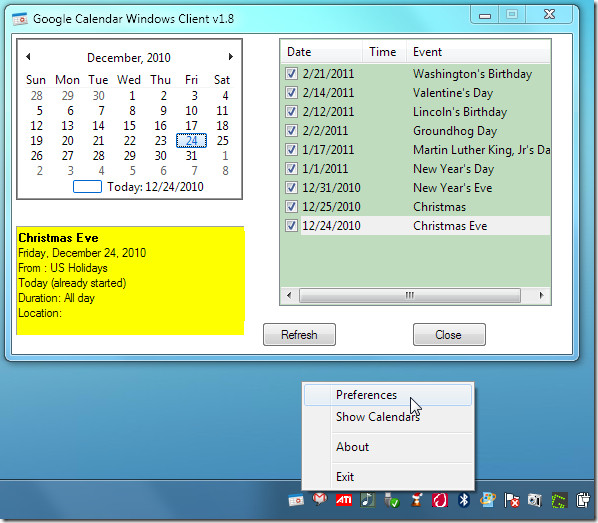This screenshot has width=598, height=523.
Task: Open the Google Calendar client tray icon
Action: point(296,500)
